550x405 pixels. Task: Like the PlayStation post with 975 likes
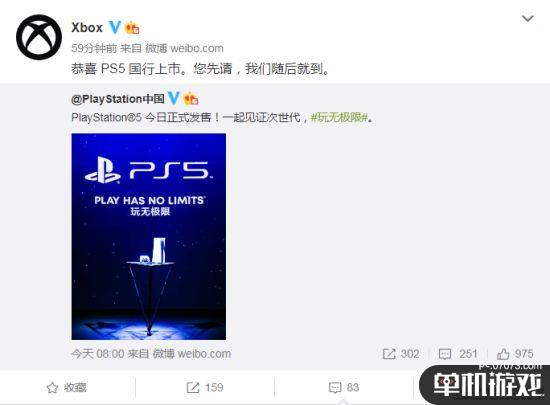click(x=515, y=354)
